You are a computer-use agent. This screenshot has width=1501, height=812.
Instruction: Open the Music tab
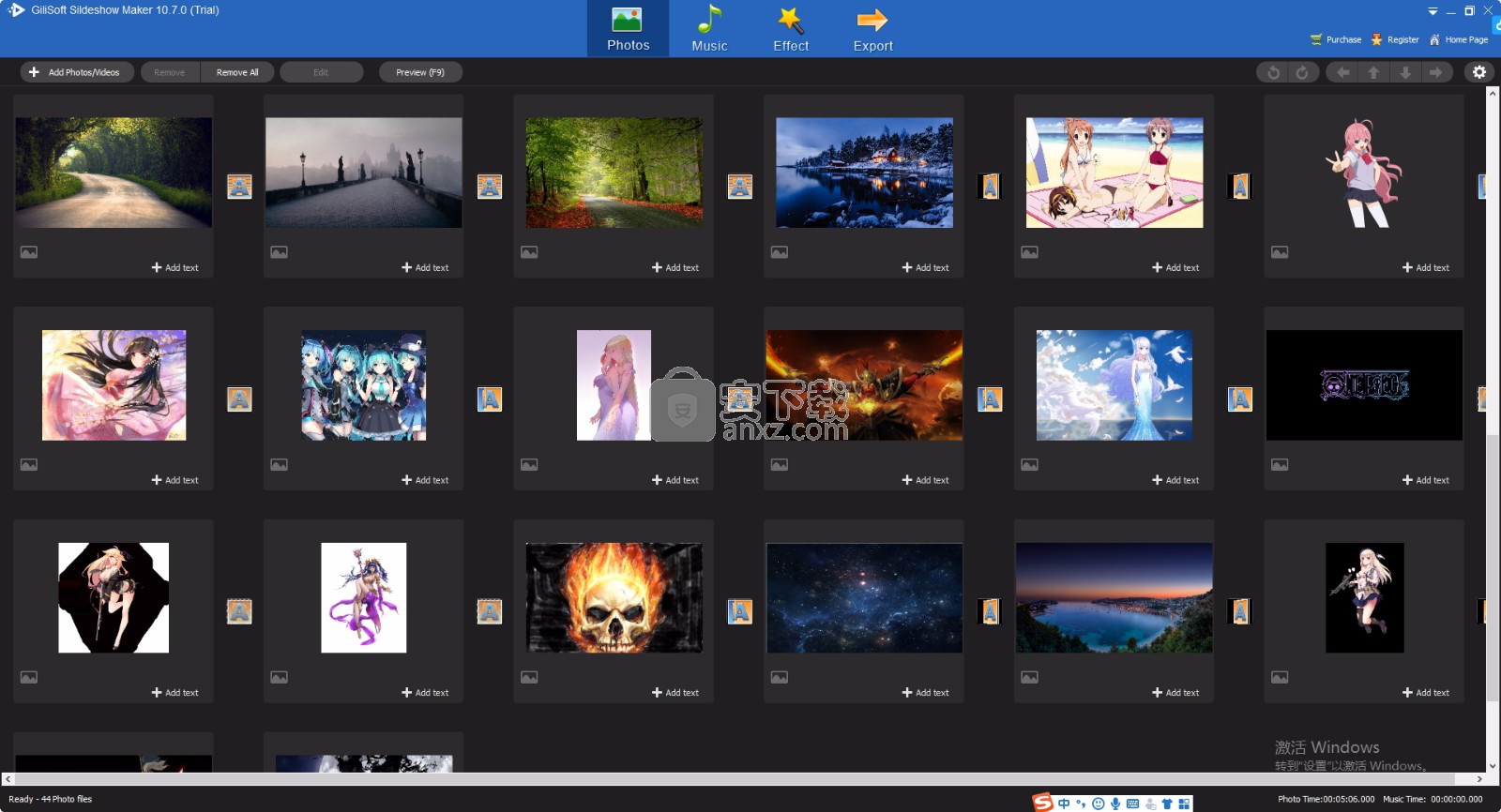pos(709,29)
